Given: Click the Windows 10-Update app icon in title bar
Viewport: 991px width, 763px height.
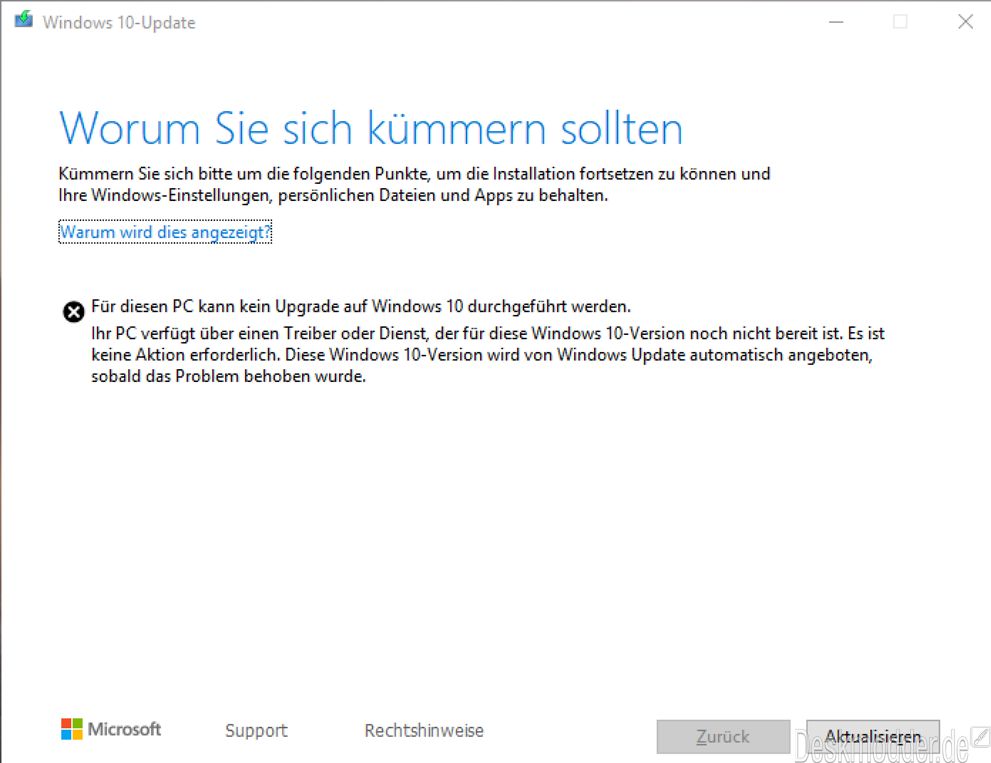Looking at the screenshot, I should [23, 20].
